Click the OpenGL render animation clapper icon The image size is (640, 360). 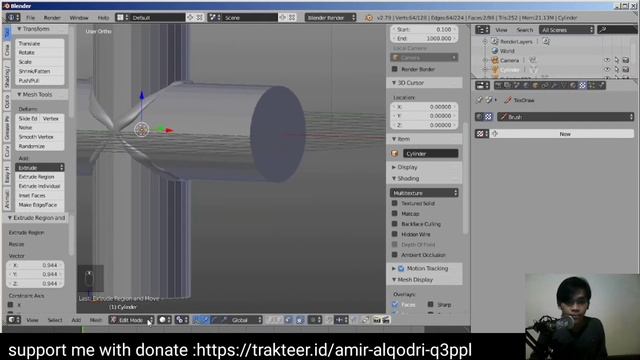pos(386,320)
